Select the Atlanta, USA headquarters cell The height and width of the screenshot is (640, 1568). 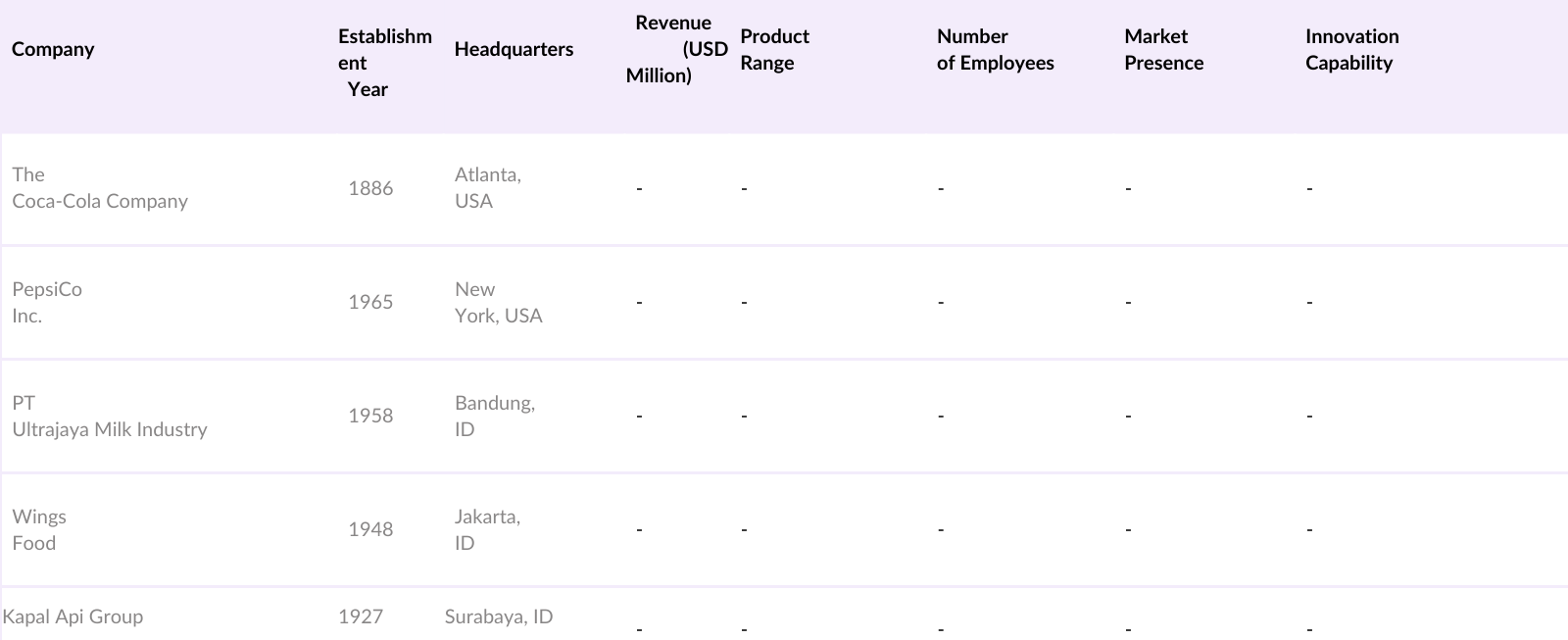(x=487, y=187)
